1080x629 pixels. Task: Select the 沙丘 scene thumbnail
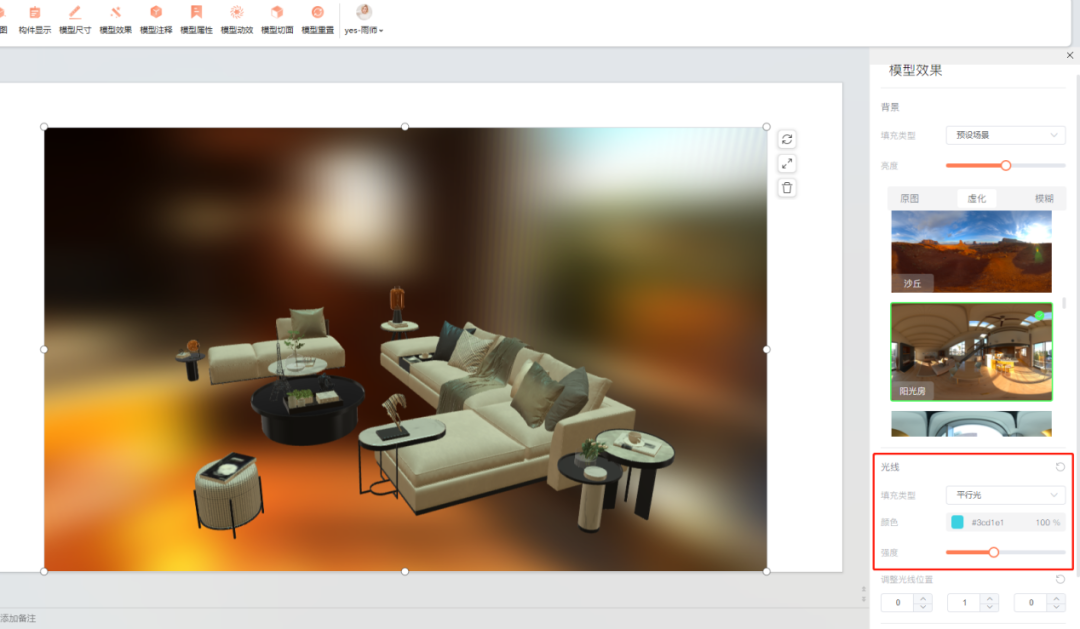(969, 251)
